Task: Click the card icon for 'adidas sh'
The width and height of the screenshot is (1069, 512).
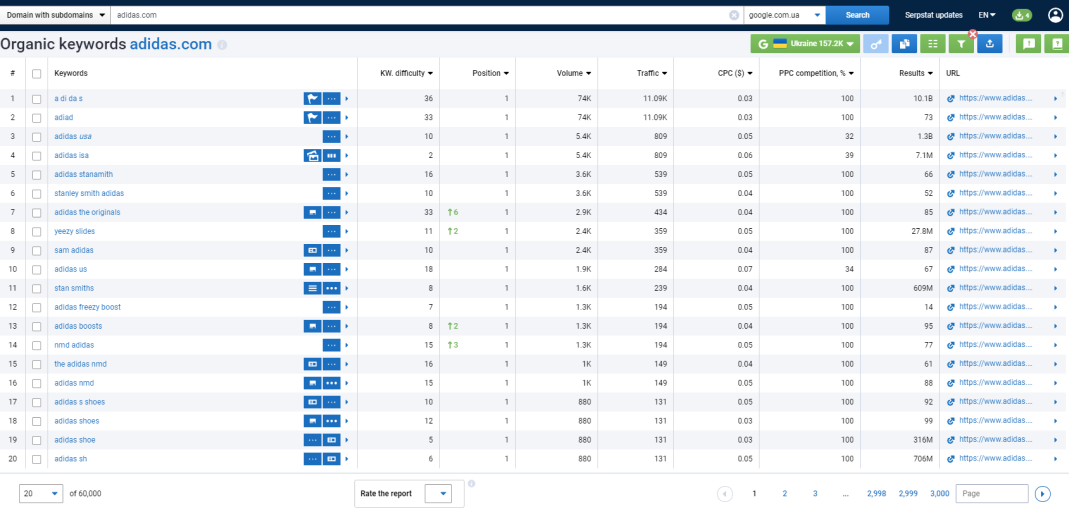Action: coord(331,459)
